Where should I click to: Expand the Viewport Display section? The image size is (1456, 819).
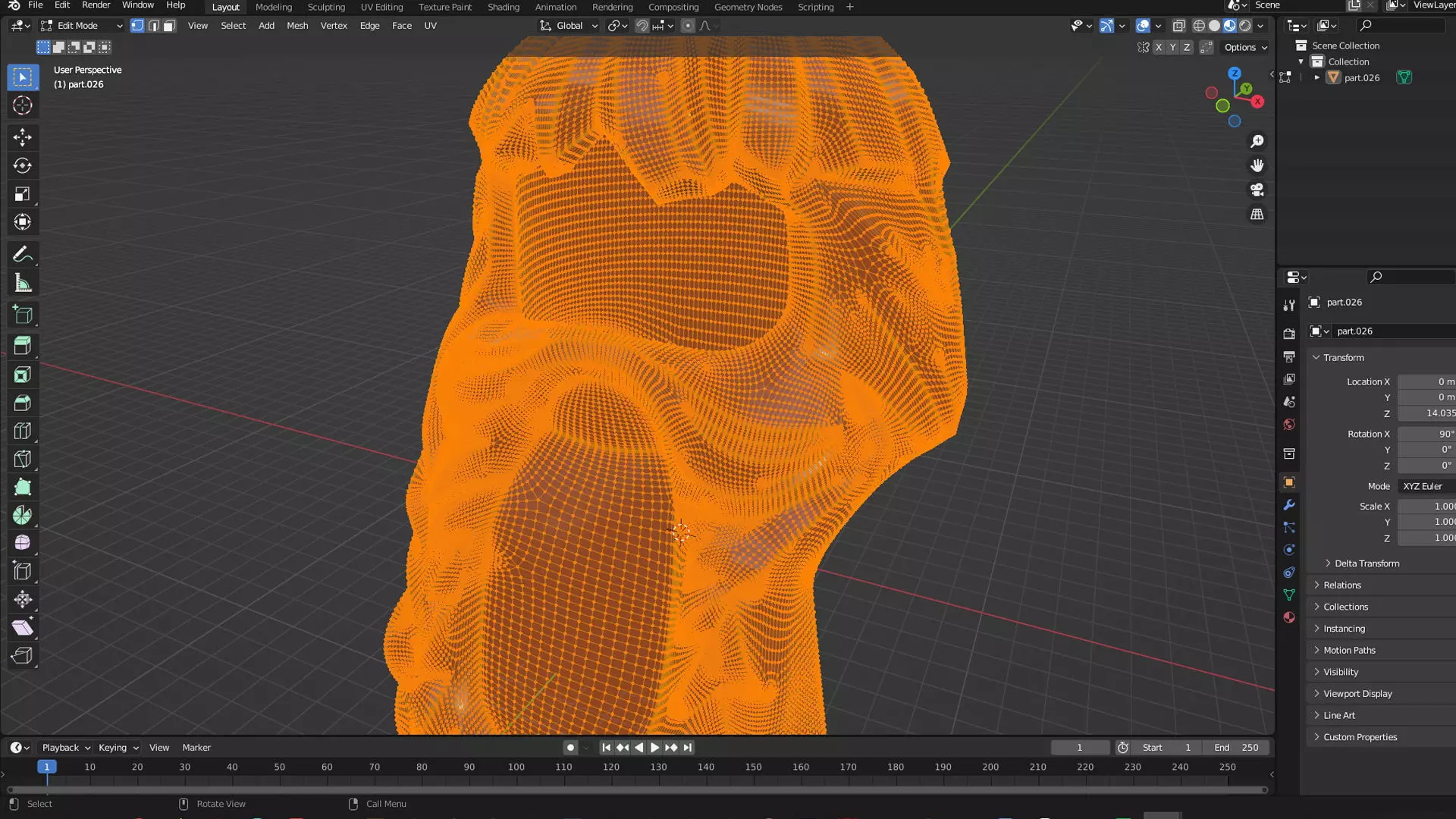[1357, 694]
